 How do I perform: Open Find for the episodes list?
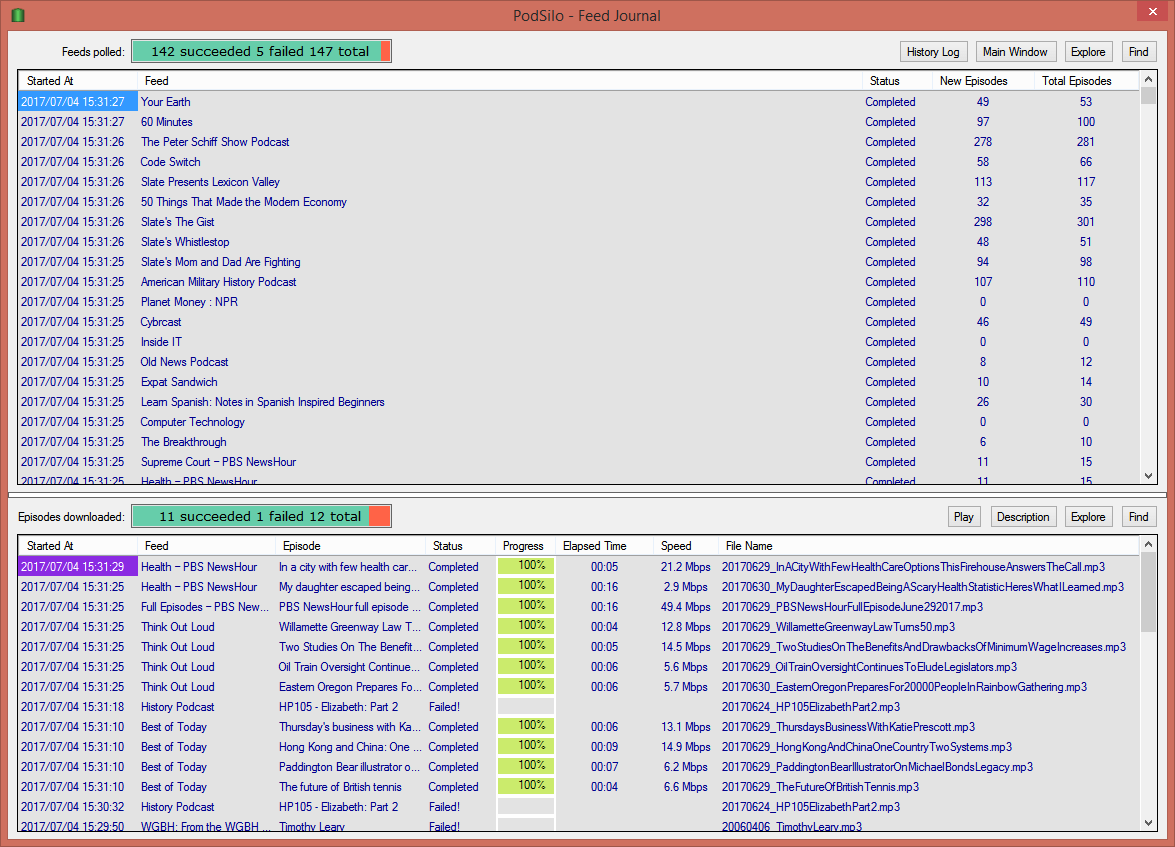click(x=1139, y=516)
